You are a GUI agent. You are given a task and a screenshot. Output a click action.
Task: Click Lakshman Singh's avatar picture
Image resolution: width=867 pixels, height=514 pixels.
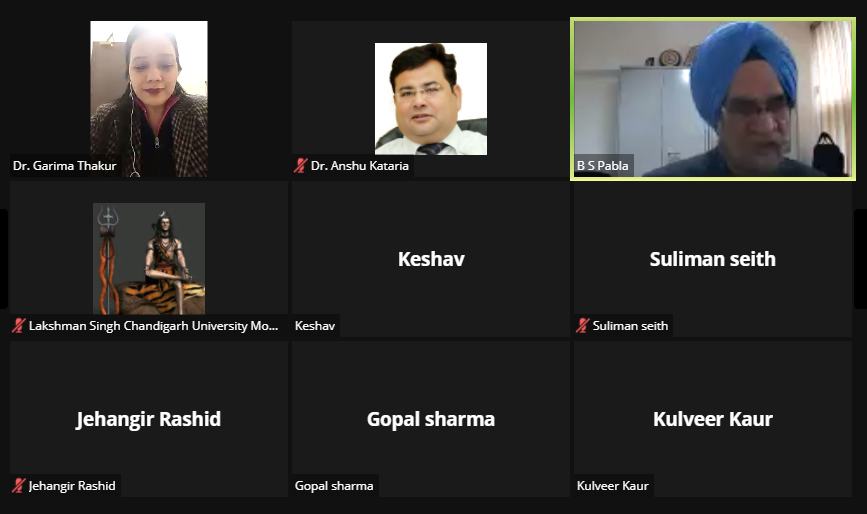pos(149,259)
